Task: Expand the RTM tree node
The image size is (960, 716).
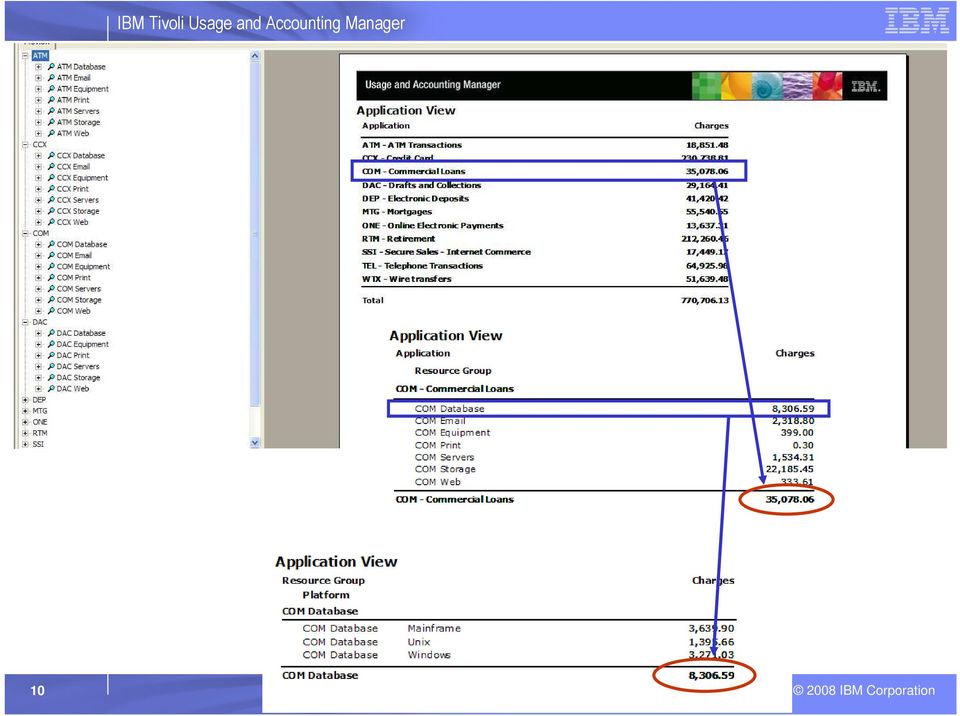Action: coord(26,433)
